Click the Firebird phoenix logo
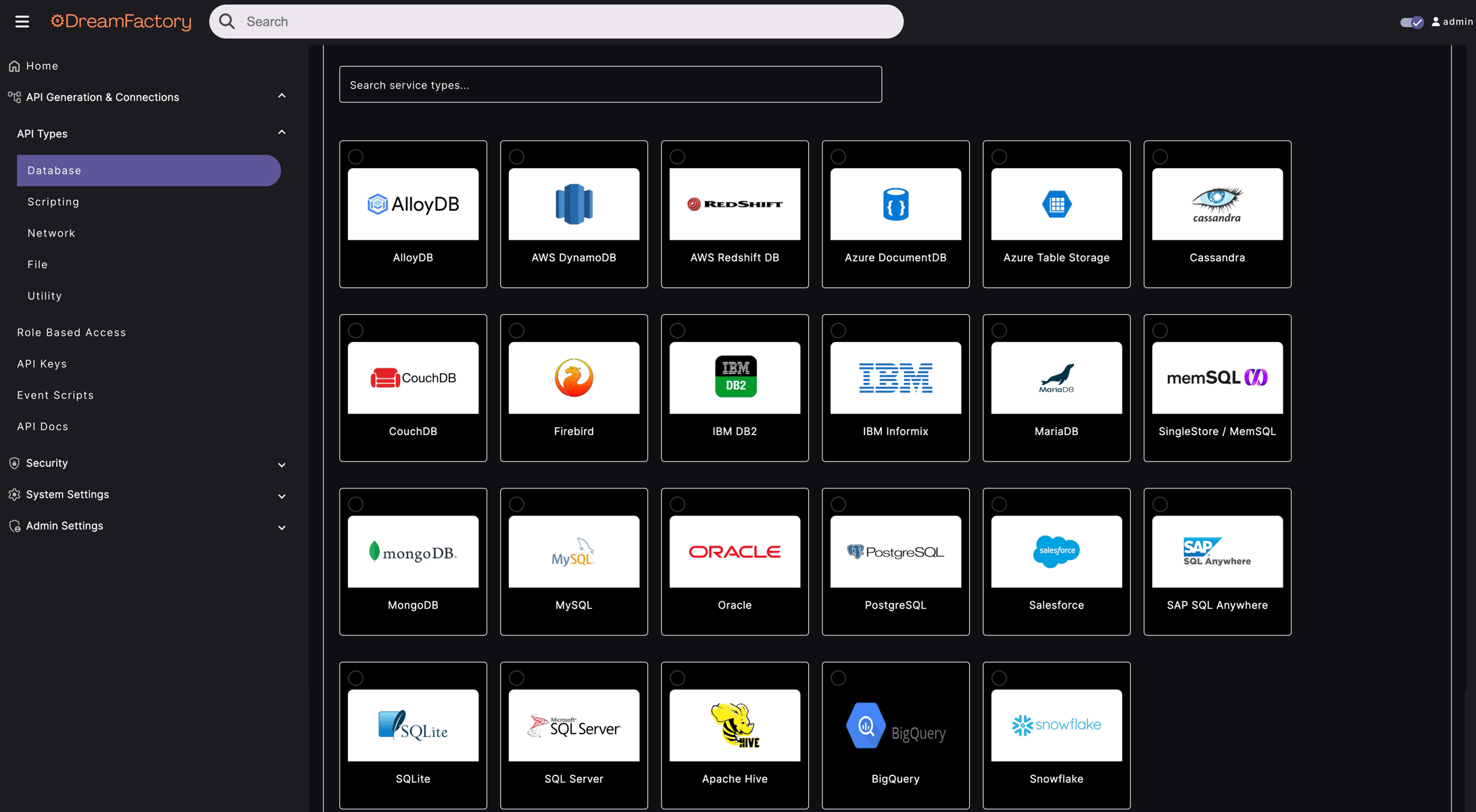This screenshot has height=812, width=1476. pos(574,378)
